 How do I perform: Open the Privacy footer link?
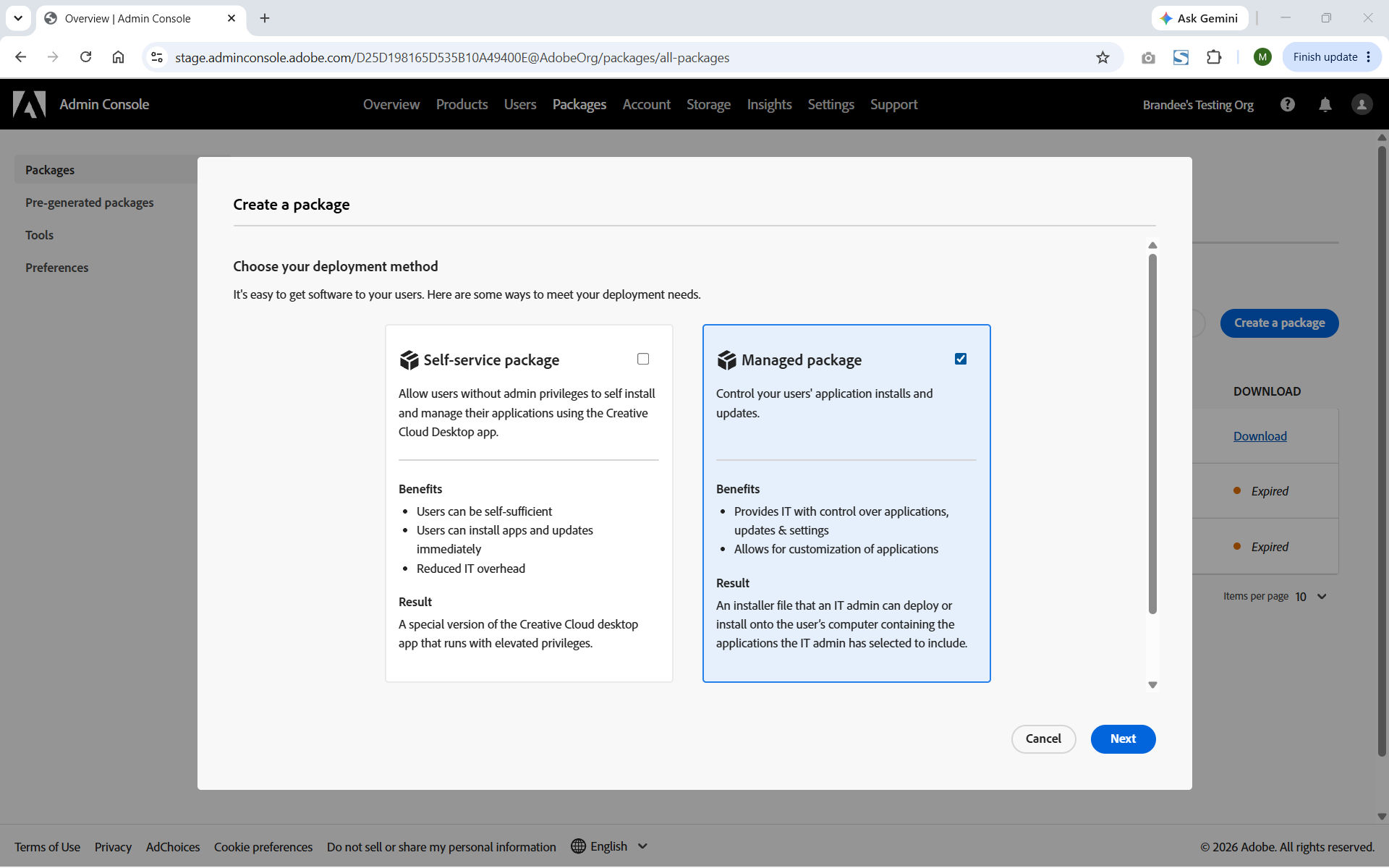coord(113,847)
